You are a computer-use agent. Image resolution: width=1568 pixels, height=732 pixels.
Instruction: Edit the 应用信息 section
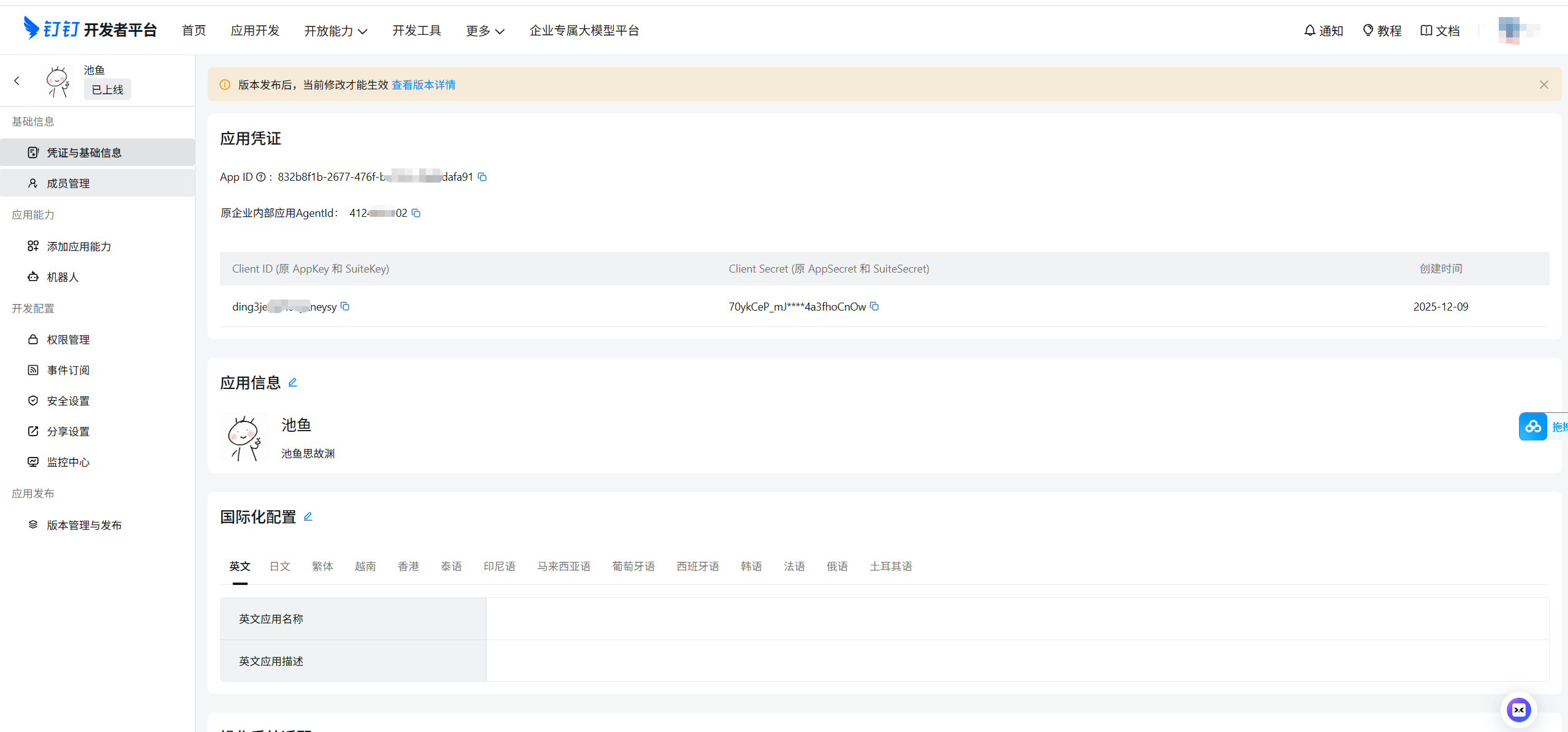tap(293, 383)
